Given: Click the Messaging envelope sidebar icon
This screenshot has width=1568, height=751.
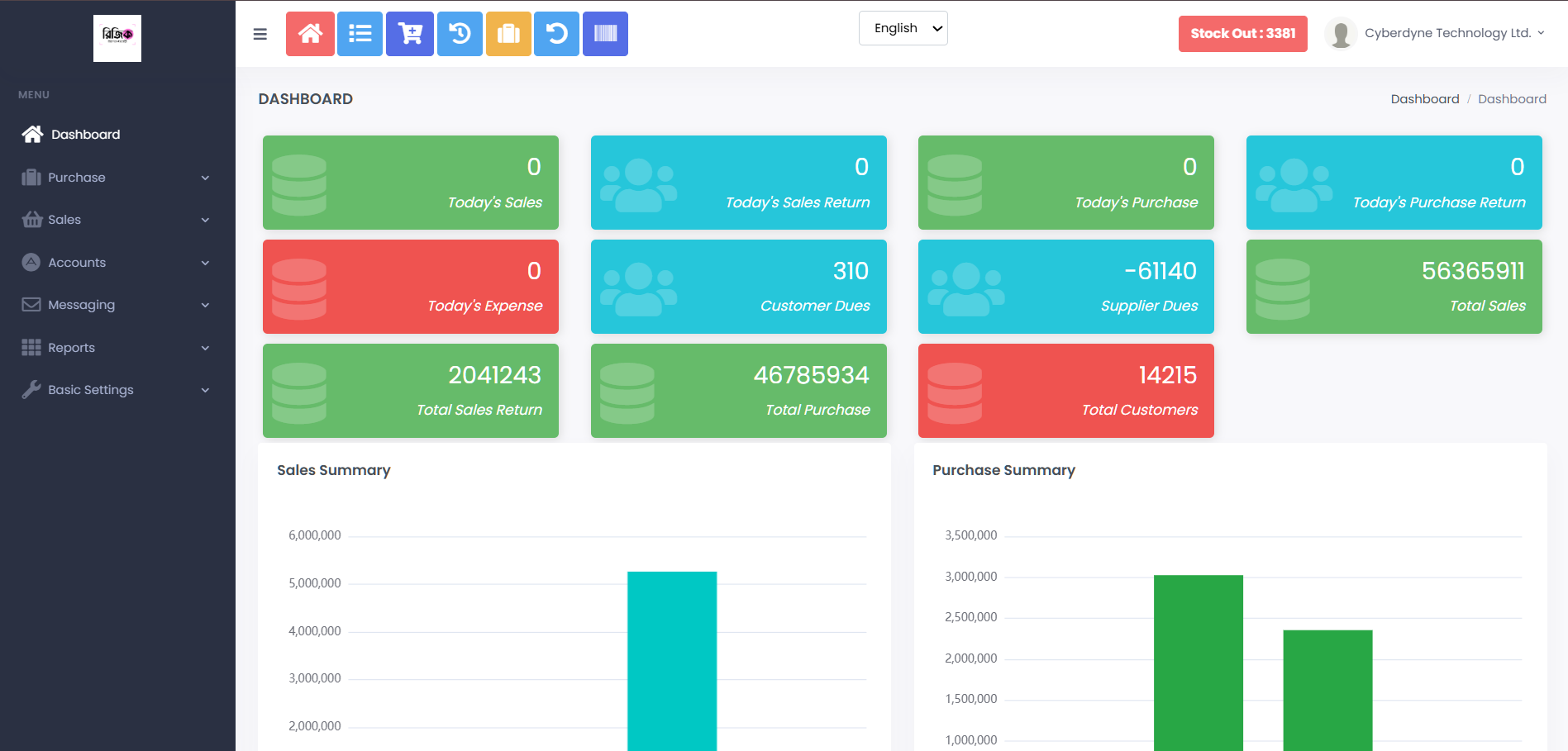Looking at the screenshot, I should coord(31,304).
